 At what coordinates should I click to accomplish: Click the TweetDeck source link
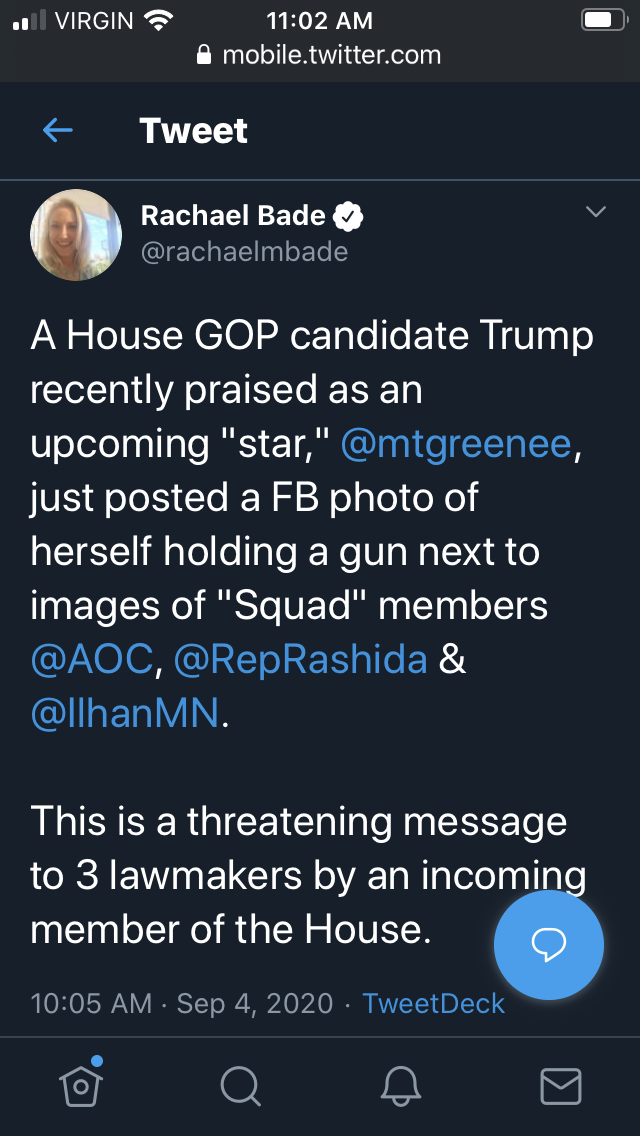coord(433,1003)
